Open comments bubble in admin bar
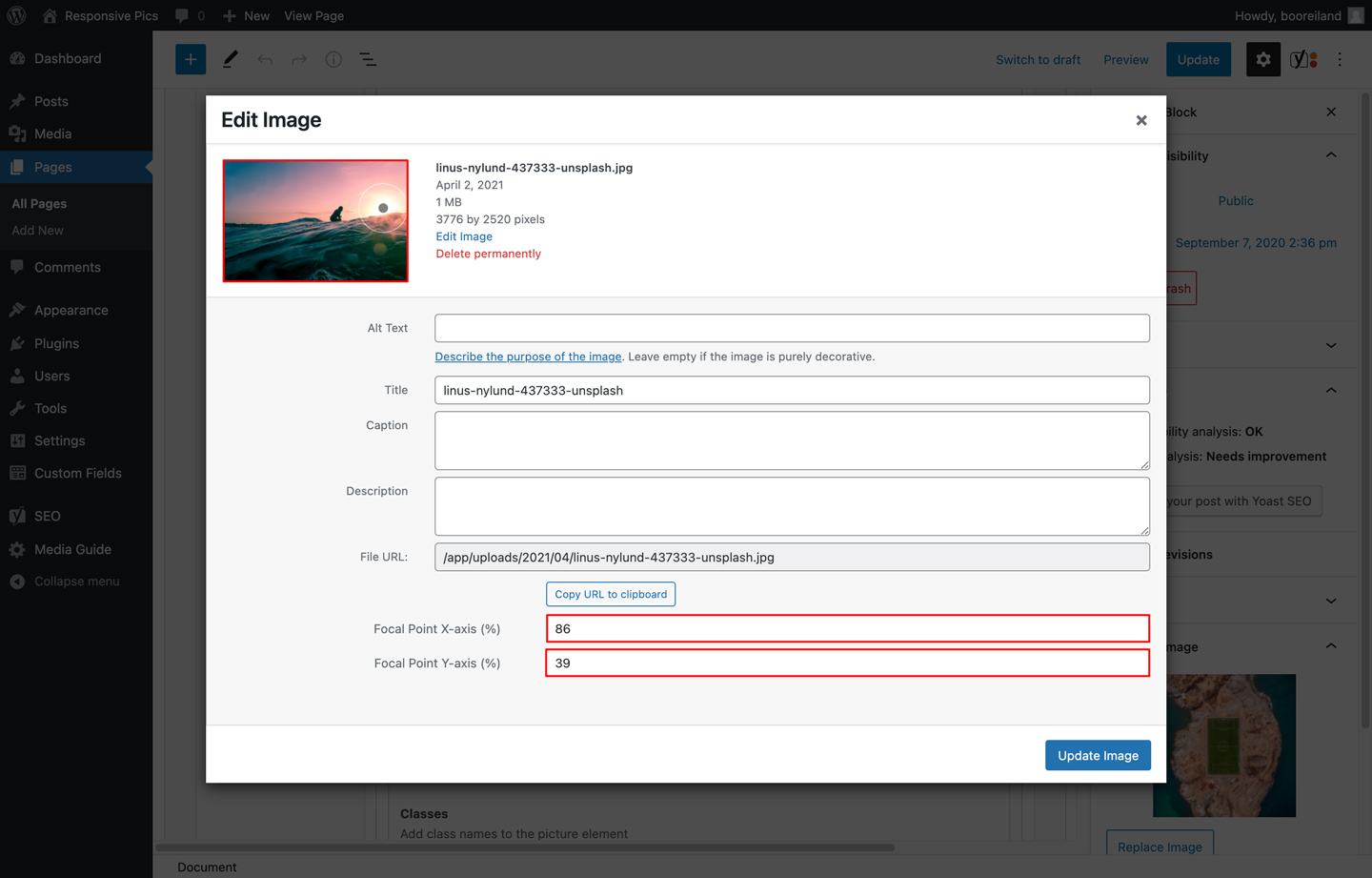Viewport: 1372px width, 878px height. [x=190, y=15]
